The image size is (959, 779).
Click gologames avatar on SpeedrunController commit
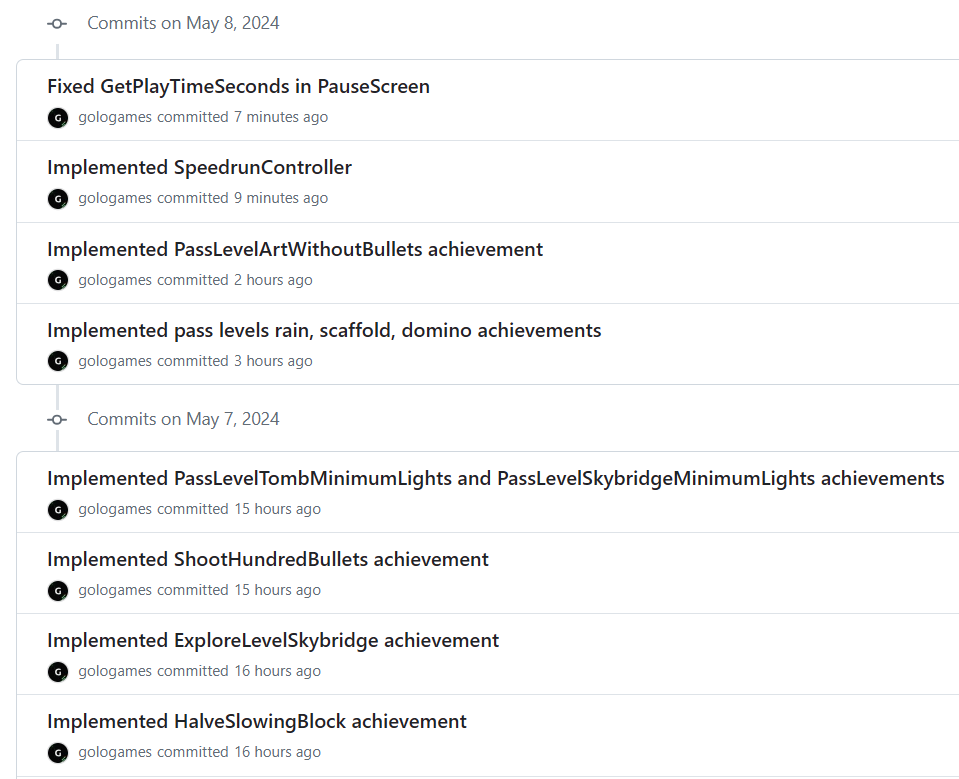point(58,199)
